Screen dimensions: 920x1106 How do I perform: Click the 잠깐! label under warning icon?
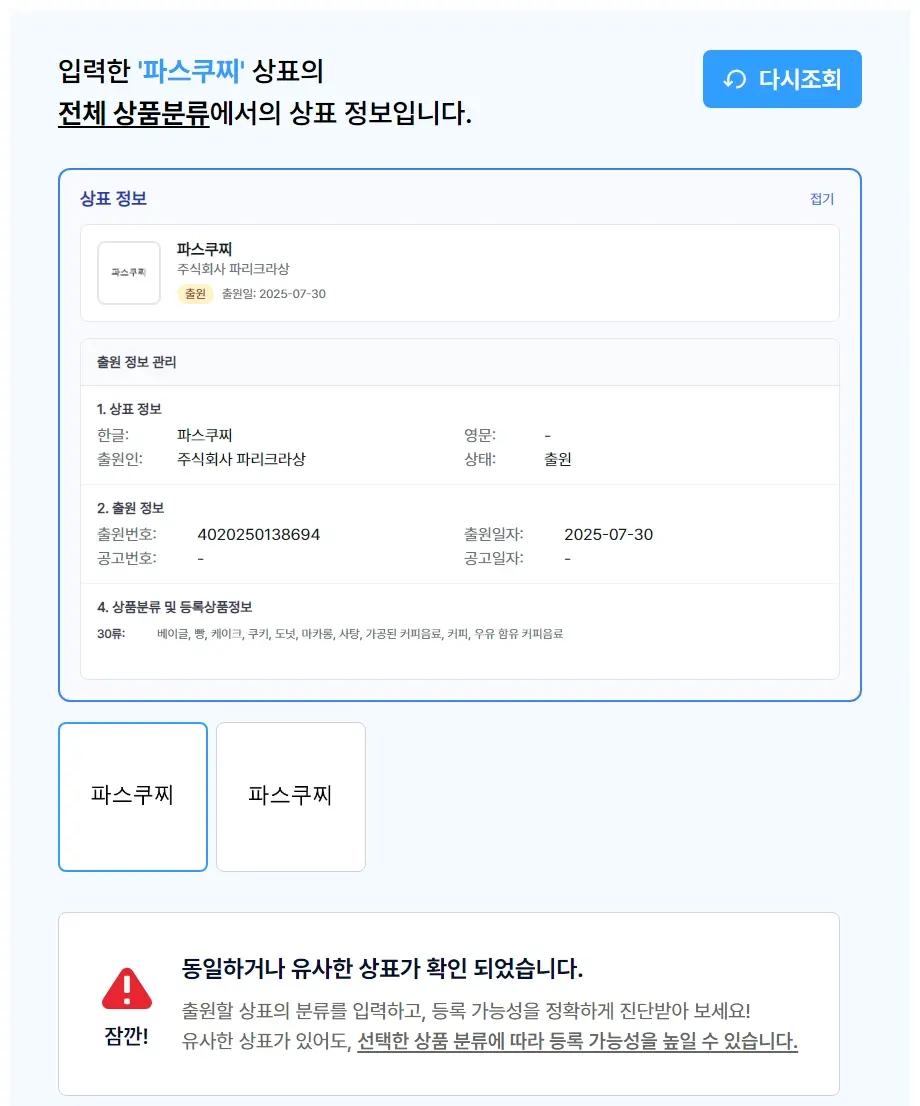[x=126, y=1035]
